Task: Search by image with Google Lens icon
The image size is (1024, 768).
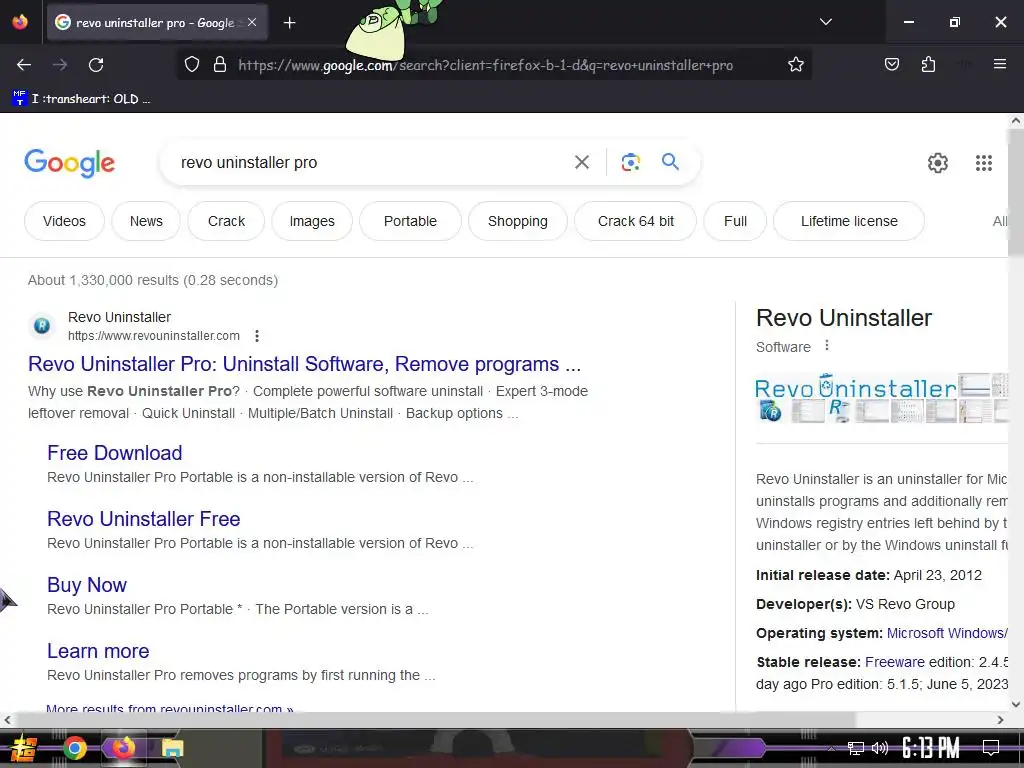Action: (x=630, y=162)
